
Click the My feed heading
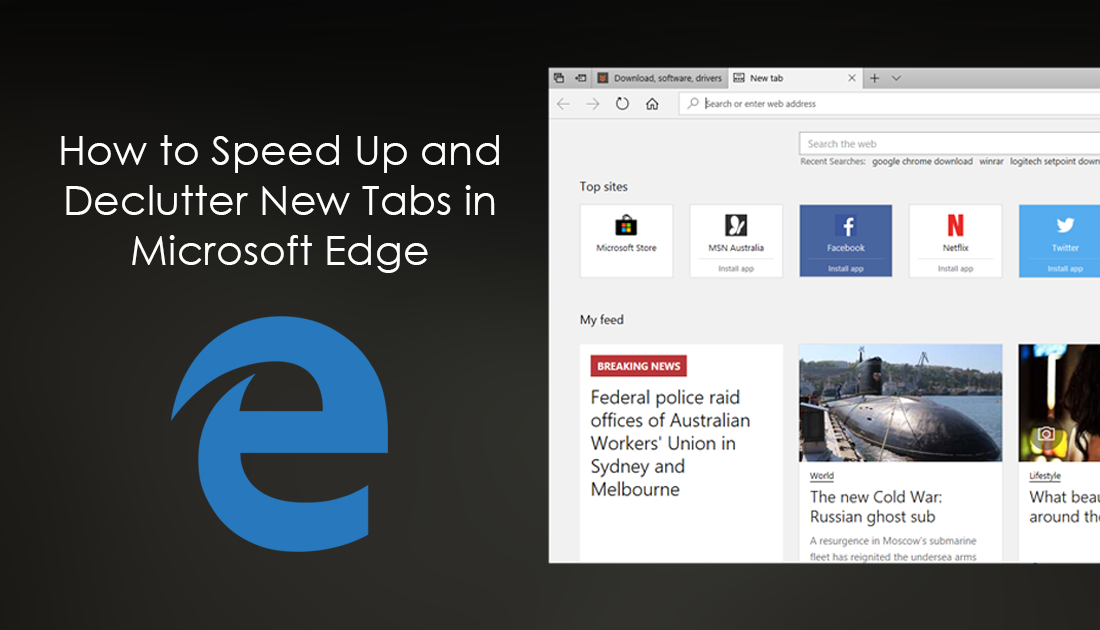[x=601, y=320]
